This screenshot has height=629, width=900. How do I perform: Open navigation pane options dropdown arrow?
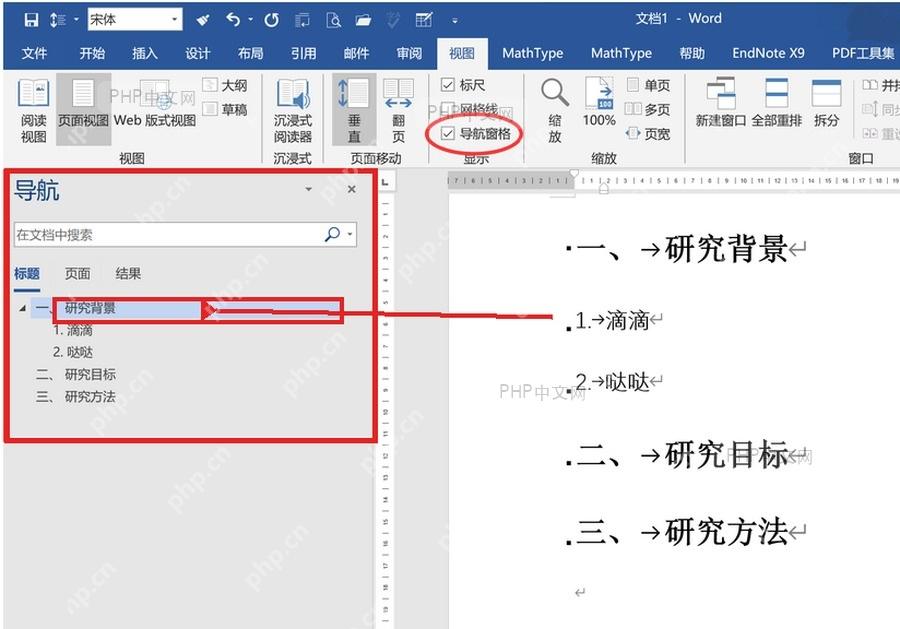tap(308, 189)
